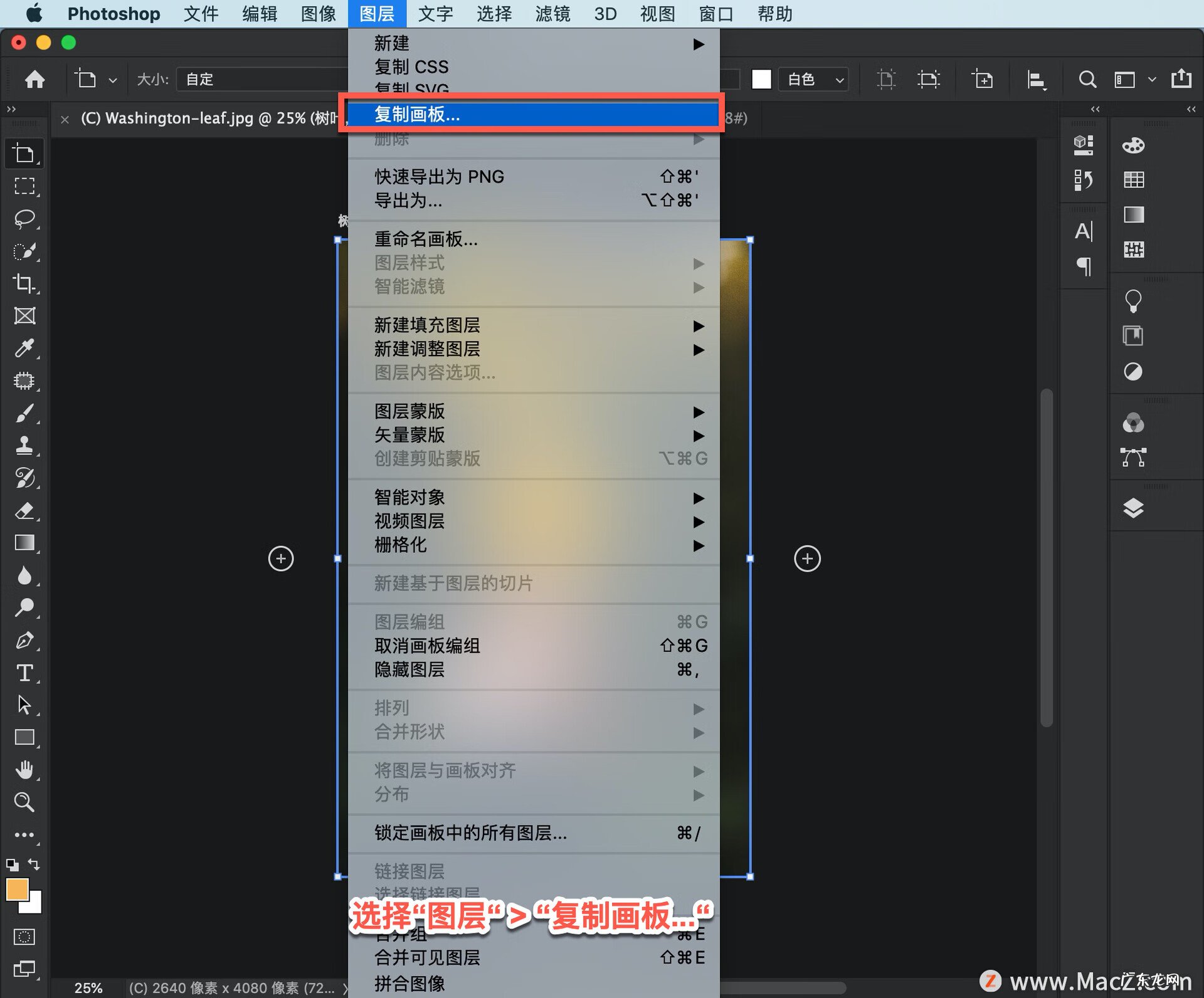Open the 滤镜 menu in menu bar
This screenshot has width=1204, height=998.
pyautogui.click(x=552, y=14)
